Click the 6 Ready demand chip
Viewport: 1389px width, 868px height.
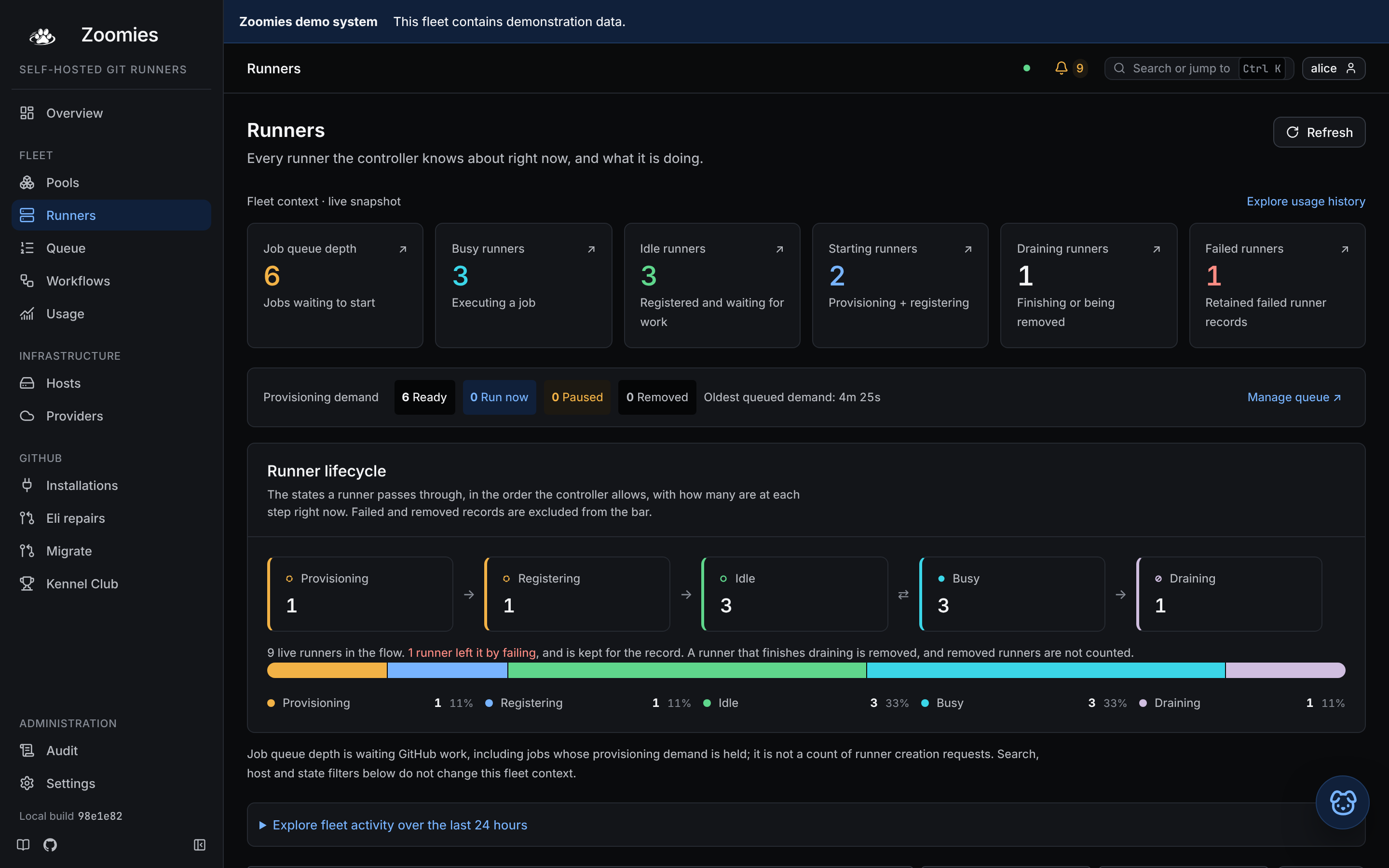point(424,397)
